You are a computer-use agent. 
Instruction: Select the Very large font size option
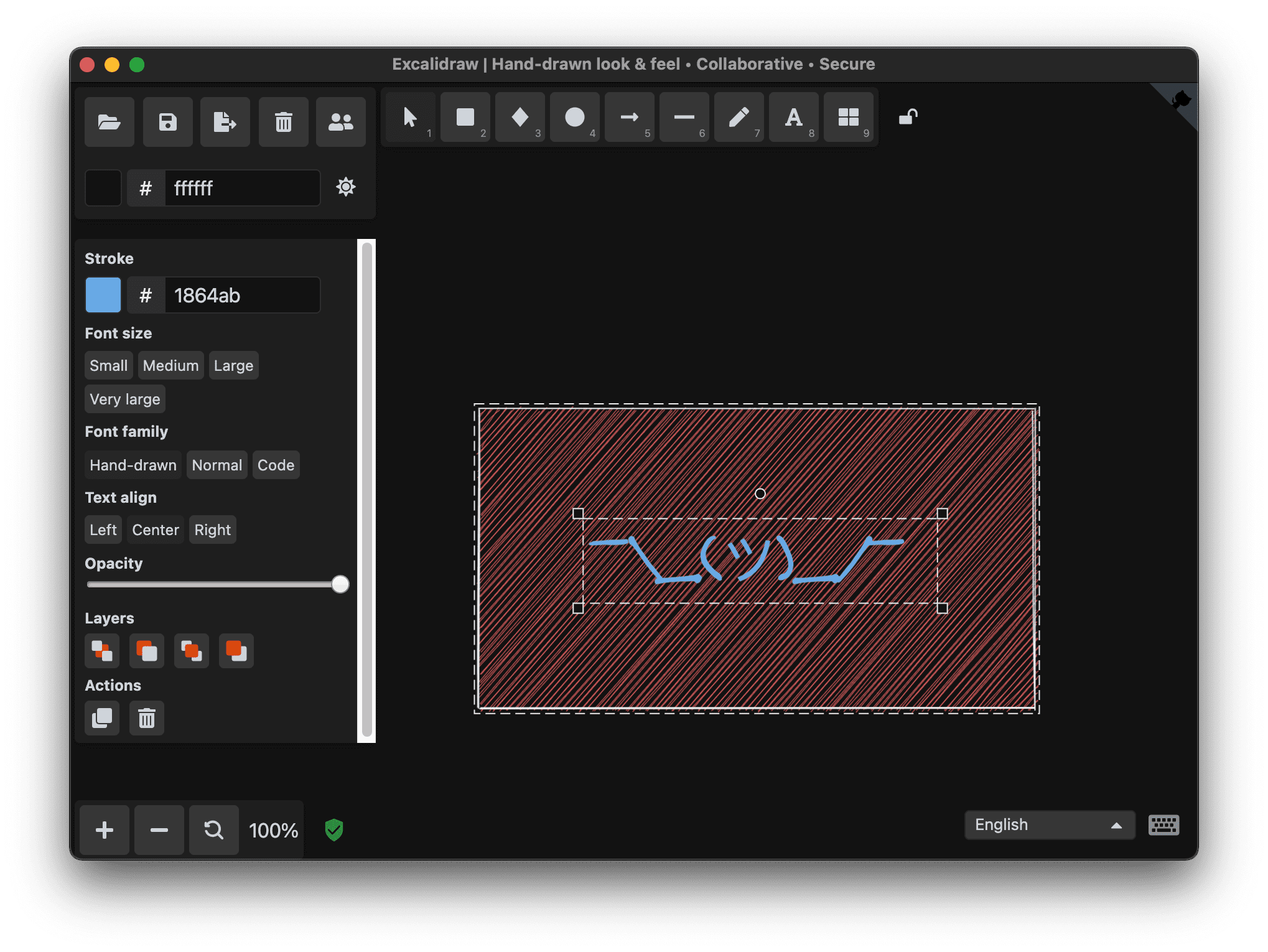[125, 398]
